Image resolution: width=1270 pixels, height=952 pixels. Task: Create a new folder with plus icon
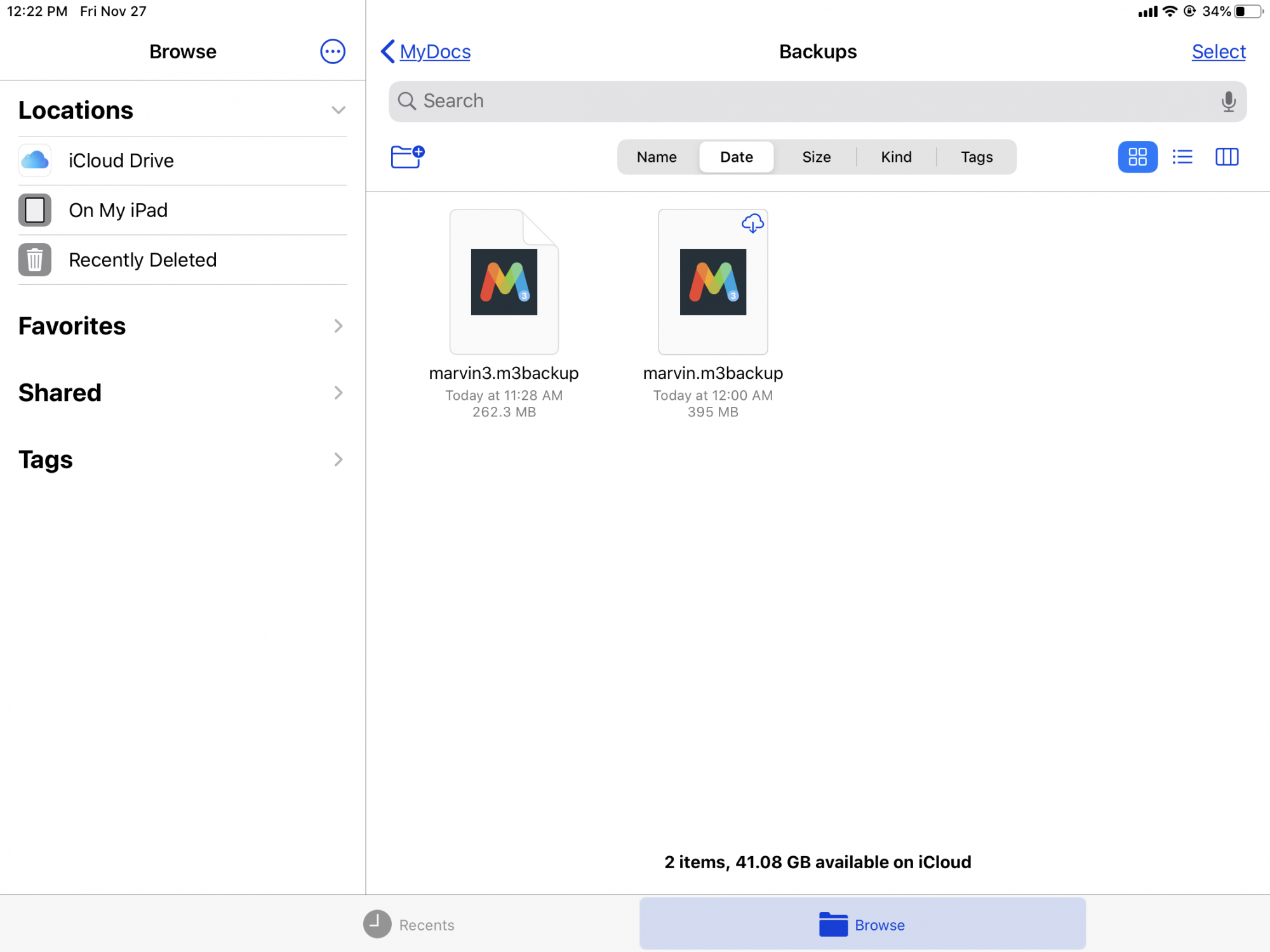(407, 156)
